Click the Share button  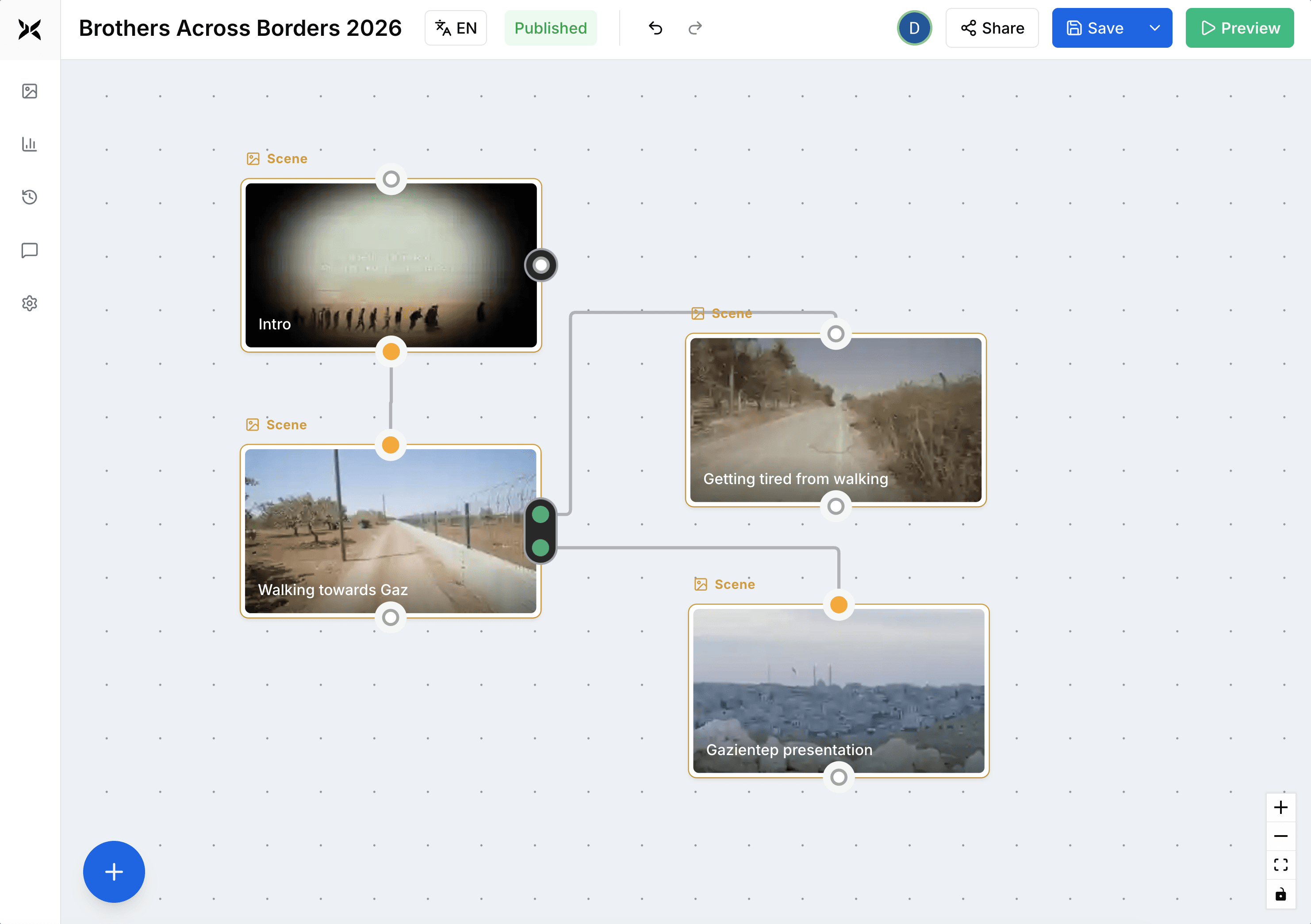pos(992,28)
